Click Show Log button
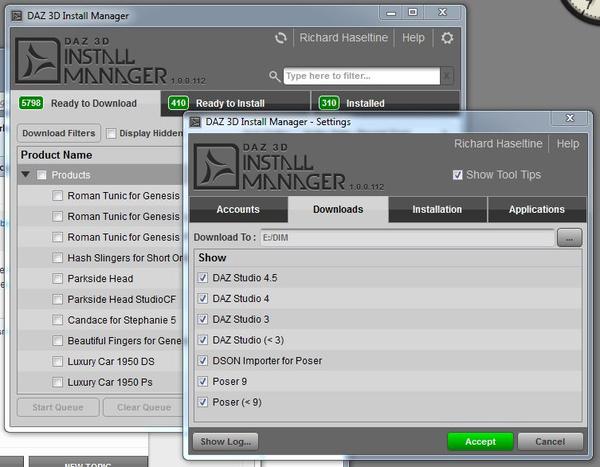This screenshot has width=600, height=467. (225, 442)
